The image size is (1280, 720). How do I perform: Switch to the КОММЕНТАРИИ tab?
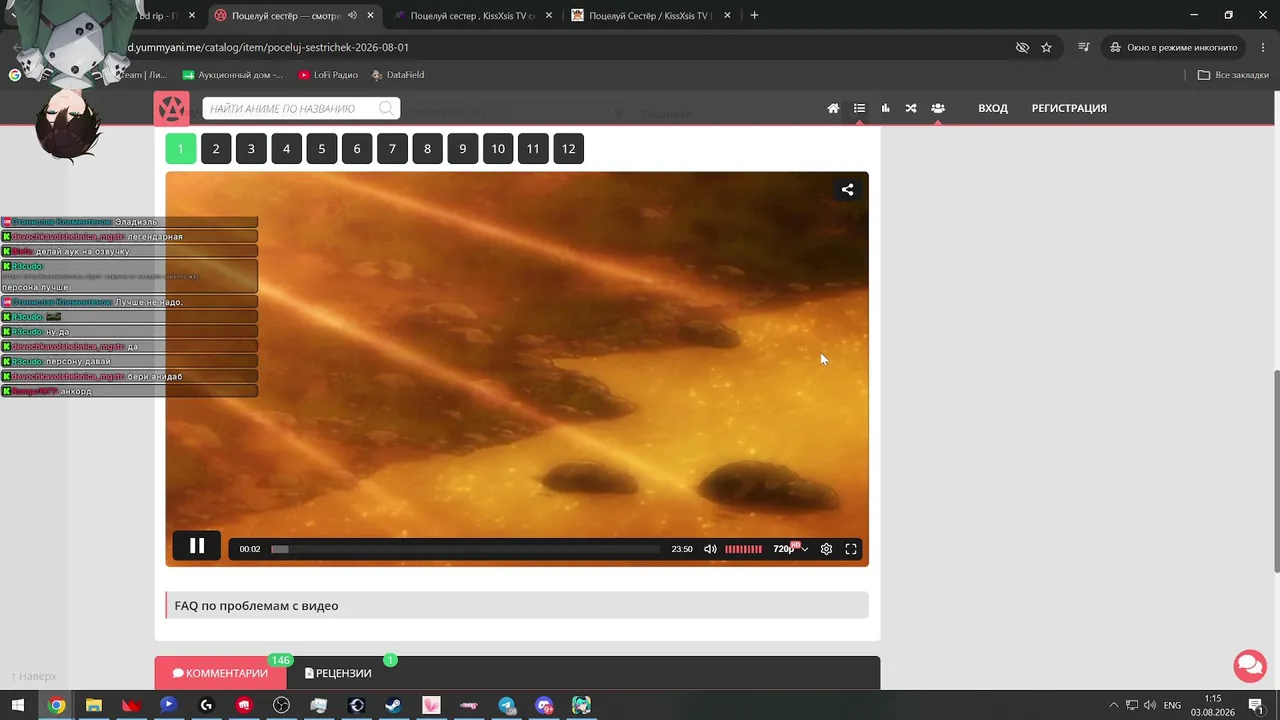click(220, 673)
